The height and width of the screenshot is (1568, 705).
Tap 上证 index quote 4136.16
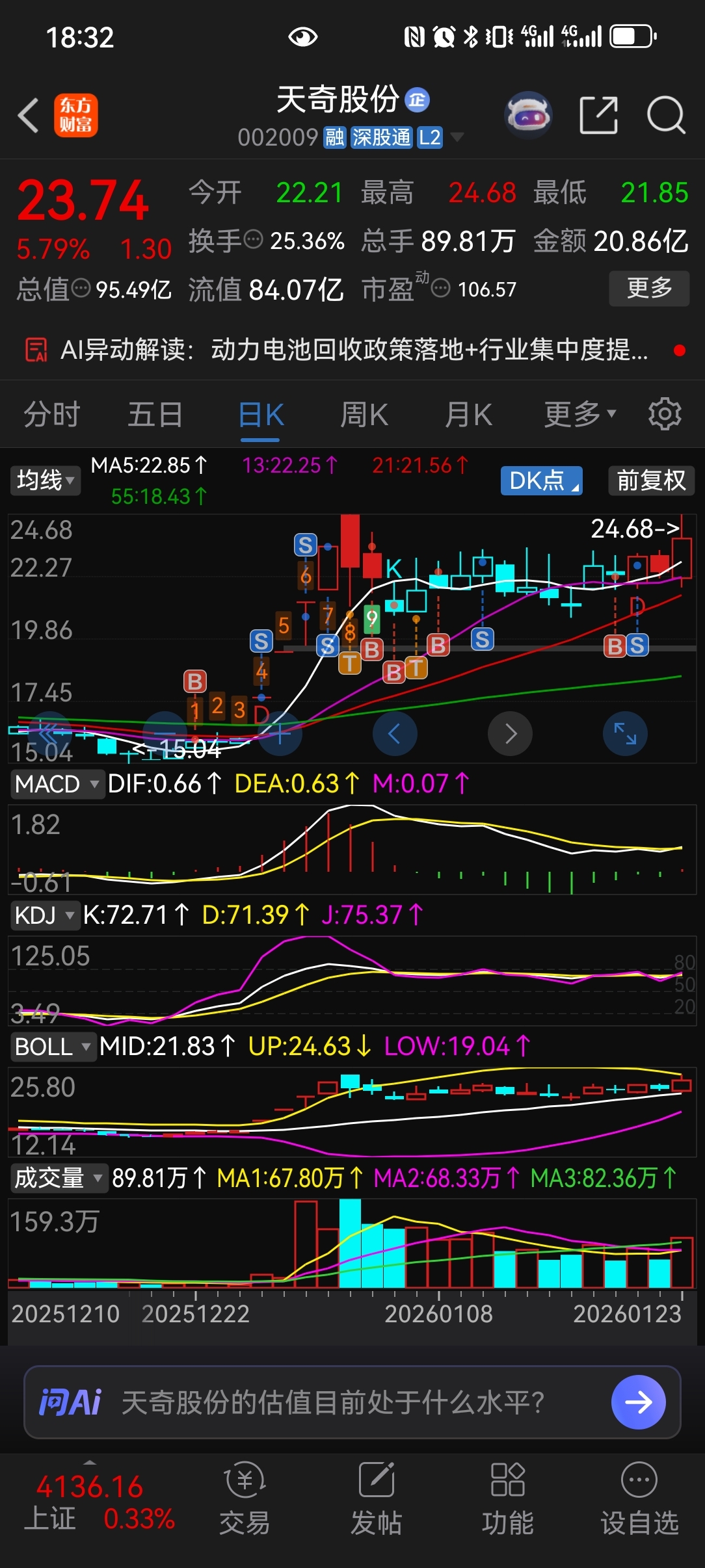click(x=100, y=1503)
